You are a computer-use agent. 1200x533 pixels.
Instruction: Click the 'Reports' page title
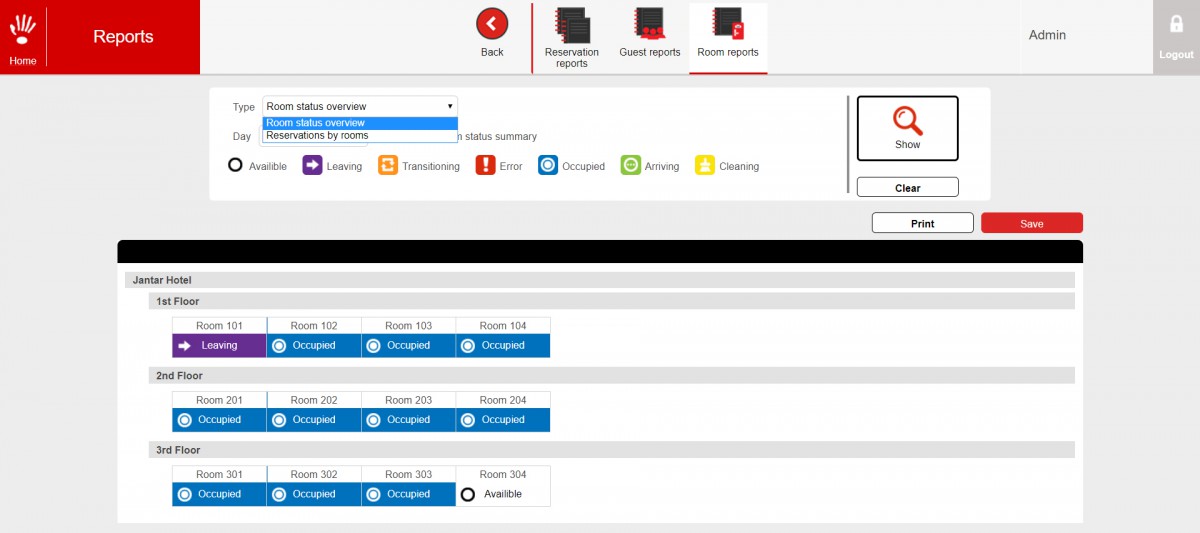click(x=123, y=37)
